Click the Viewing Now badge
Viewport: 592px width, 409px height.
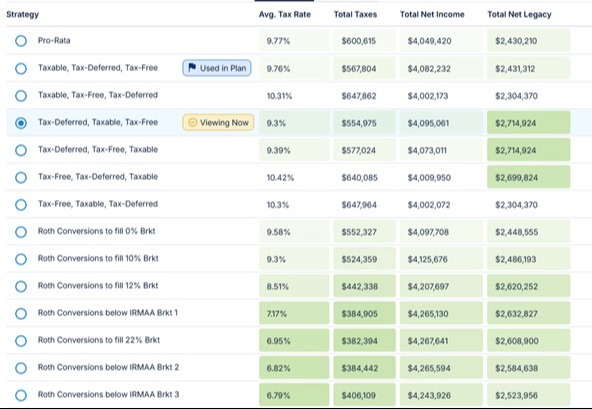coord(218,123)
